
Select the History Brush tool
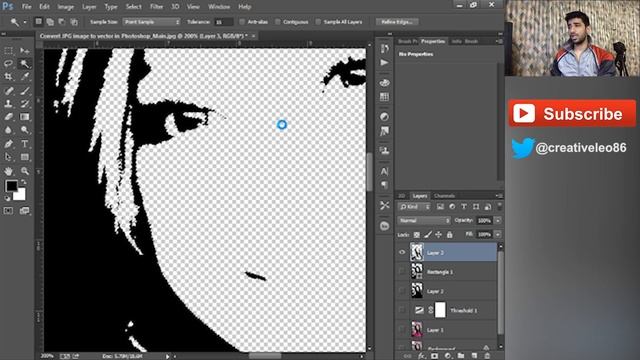24,104
